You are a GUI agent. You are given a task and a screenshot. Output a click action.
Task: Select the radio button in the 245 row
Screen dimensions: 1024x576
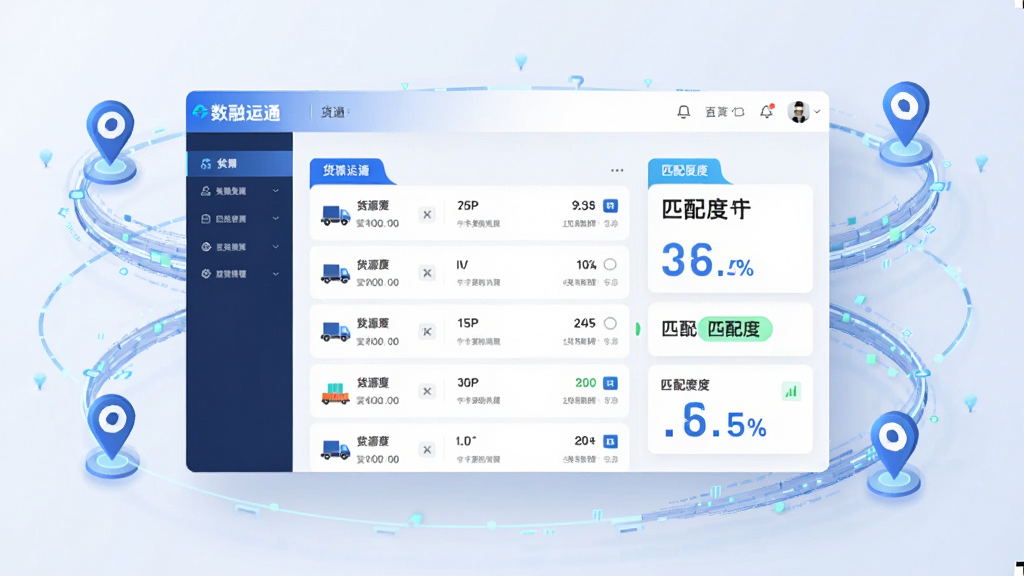click(x=610, y=323)
